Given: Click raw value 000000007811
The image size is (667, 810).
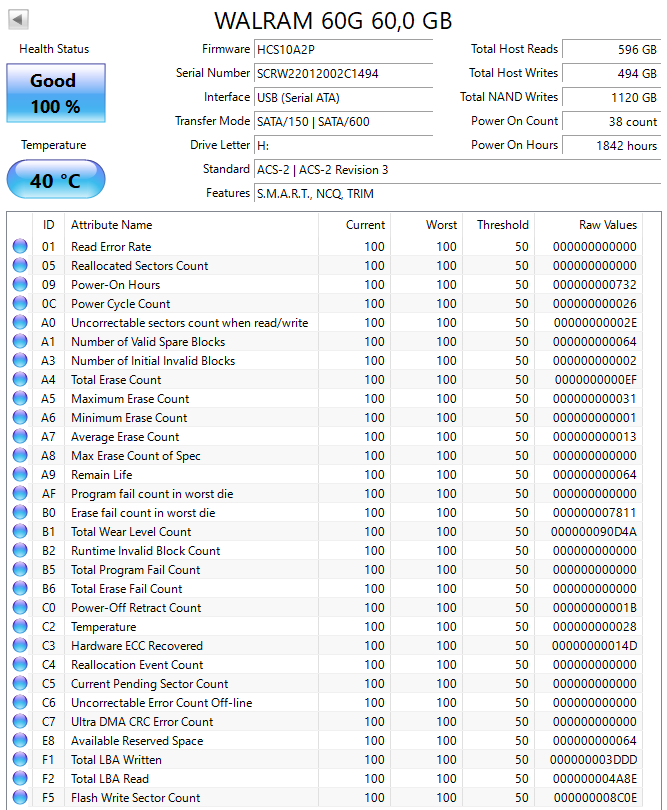Looking at the screenshot, I should point(595,512).
